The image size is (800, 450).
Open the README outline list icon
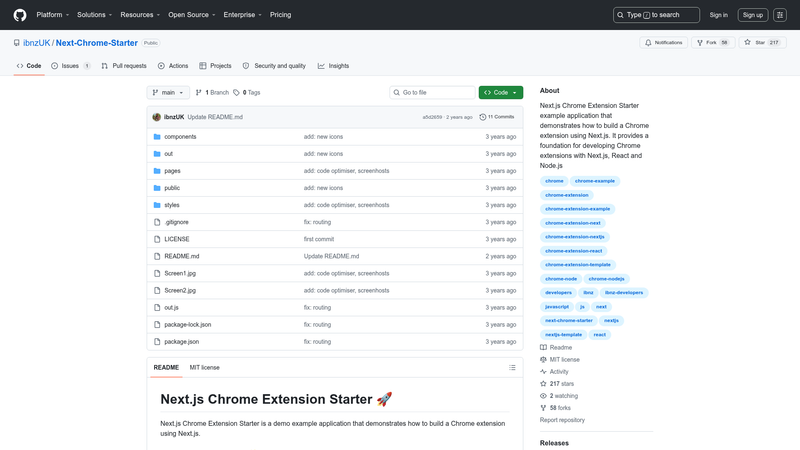coord(512,367)
